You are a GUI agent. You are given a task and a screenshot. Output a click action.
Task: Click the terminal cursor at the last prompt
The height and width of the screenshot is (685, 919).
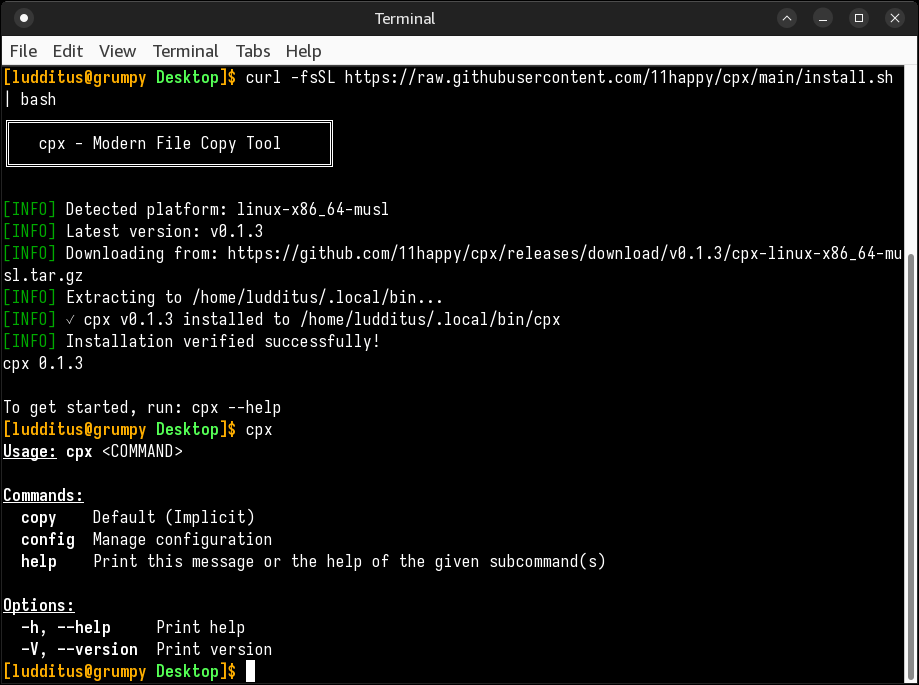pos(250,671)
